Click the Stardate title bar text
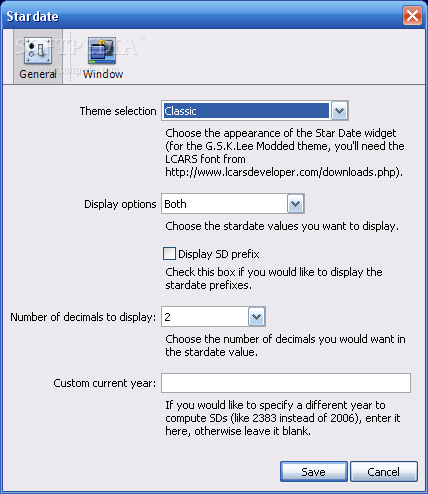 pos(32,16)
